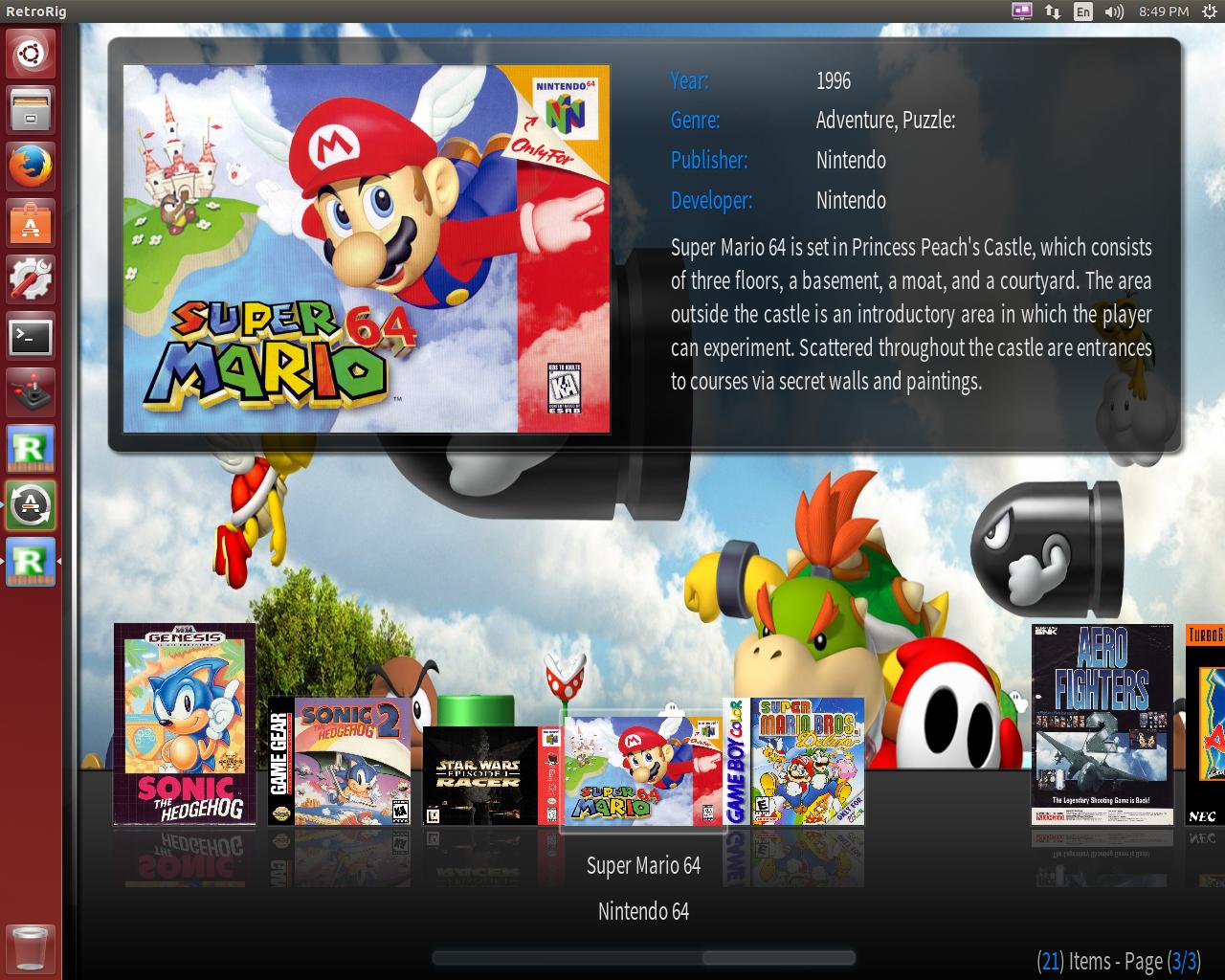Click the 8:49 PM clock

(x=1164, y=11)
